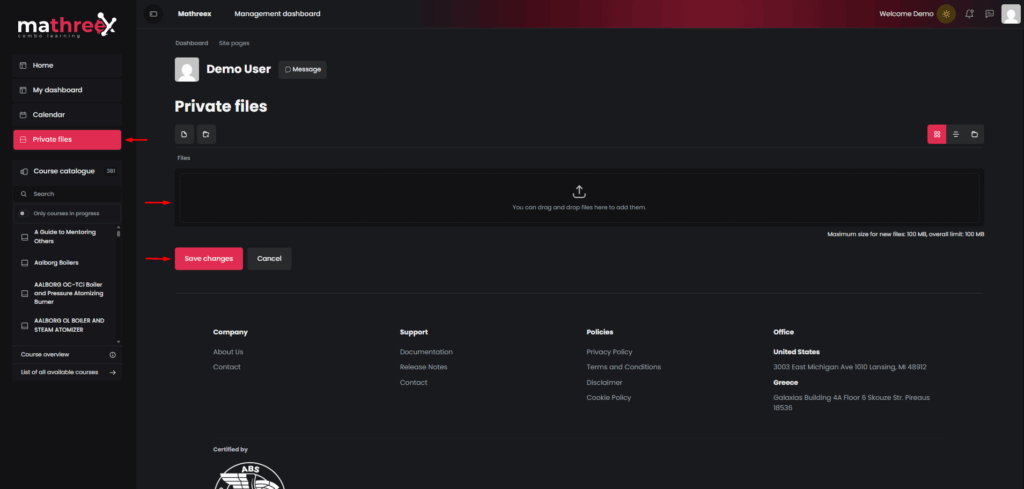Click the create folder icon above Files
1024x489 pixels.
[206, 134]
